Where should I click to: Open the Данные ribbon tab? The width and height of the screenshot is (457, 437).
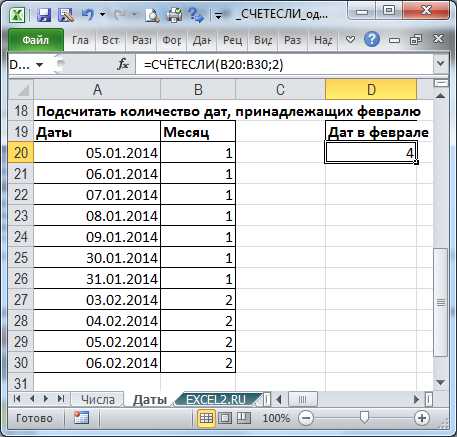[x=202, y=40]
